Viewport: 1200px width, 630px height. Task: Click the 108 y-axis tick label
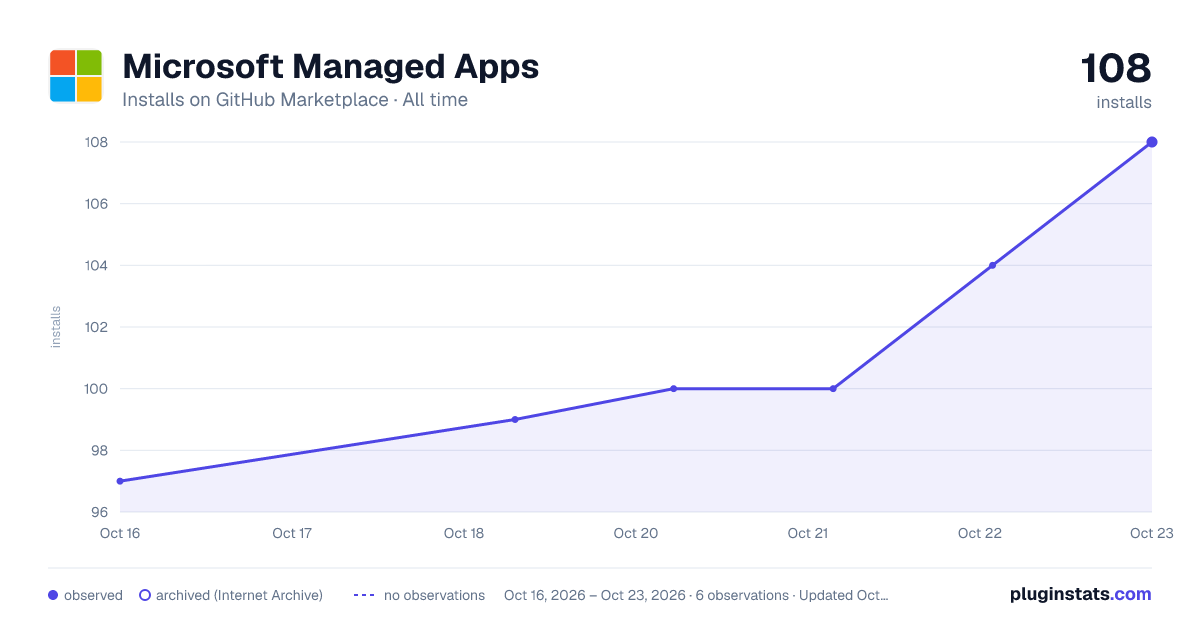point(95,142)
